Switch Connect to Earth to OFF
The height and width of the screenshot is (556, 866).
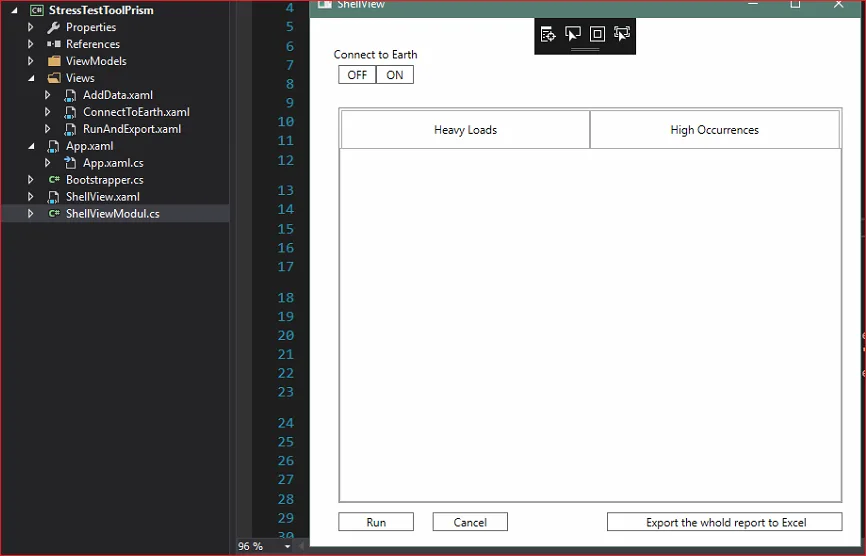[357, 75]
